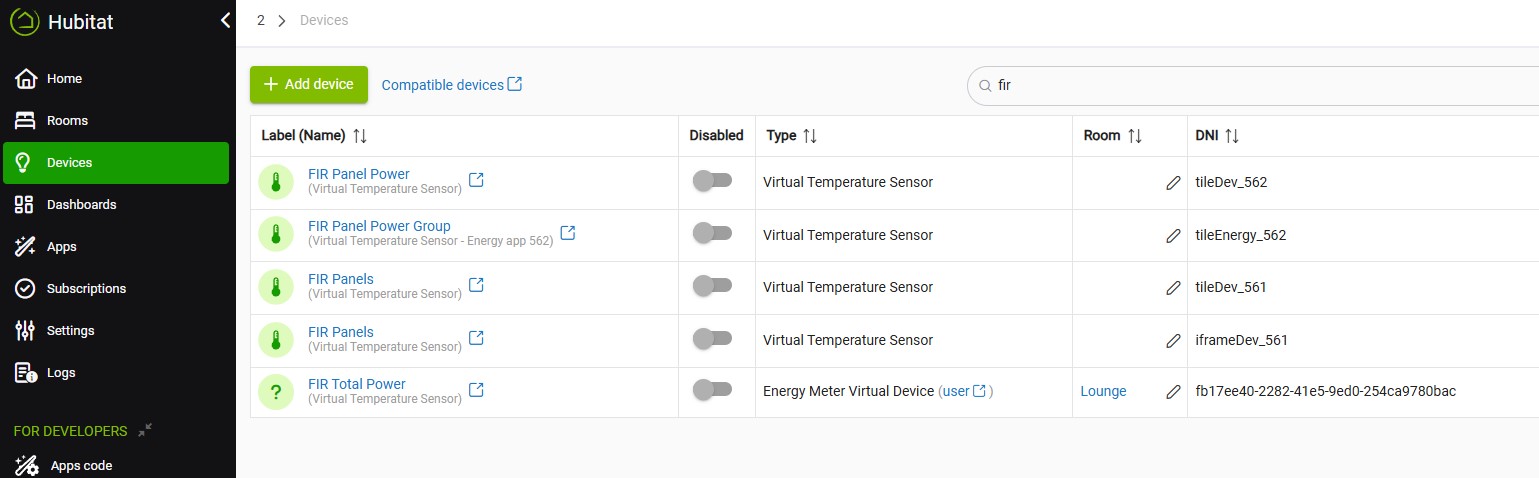The height and width of the screenshot is (478, 1539).
Task: Toggle disabled switch for FIR Panel Power
Action: point(712,181)
